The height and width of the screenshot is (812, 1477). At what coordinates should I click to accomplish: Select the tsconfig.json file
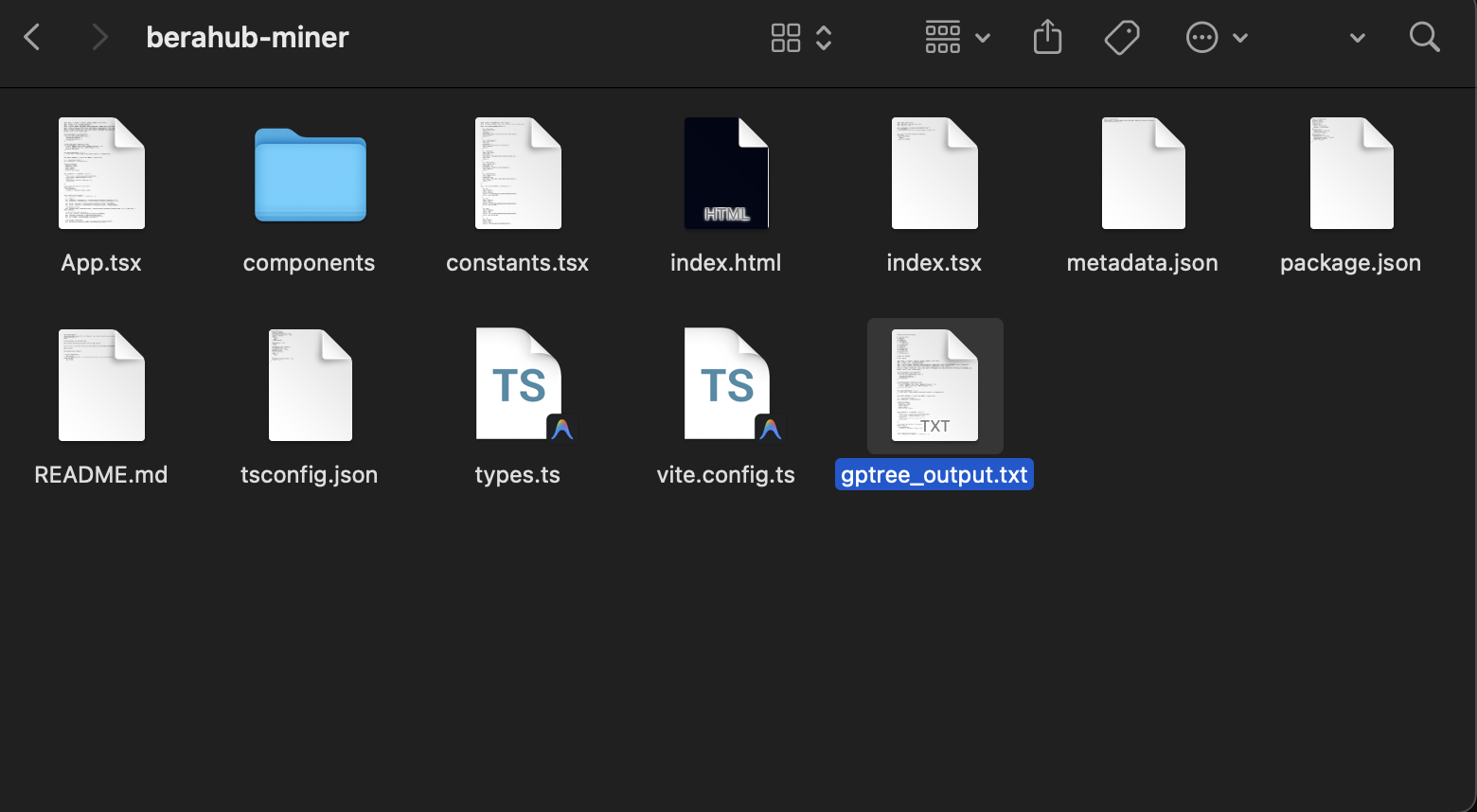coord(310,385)
